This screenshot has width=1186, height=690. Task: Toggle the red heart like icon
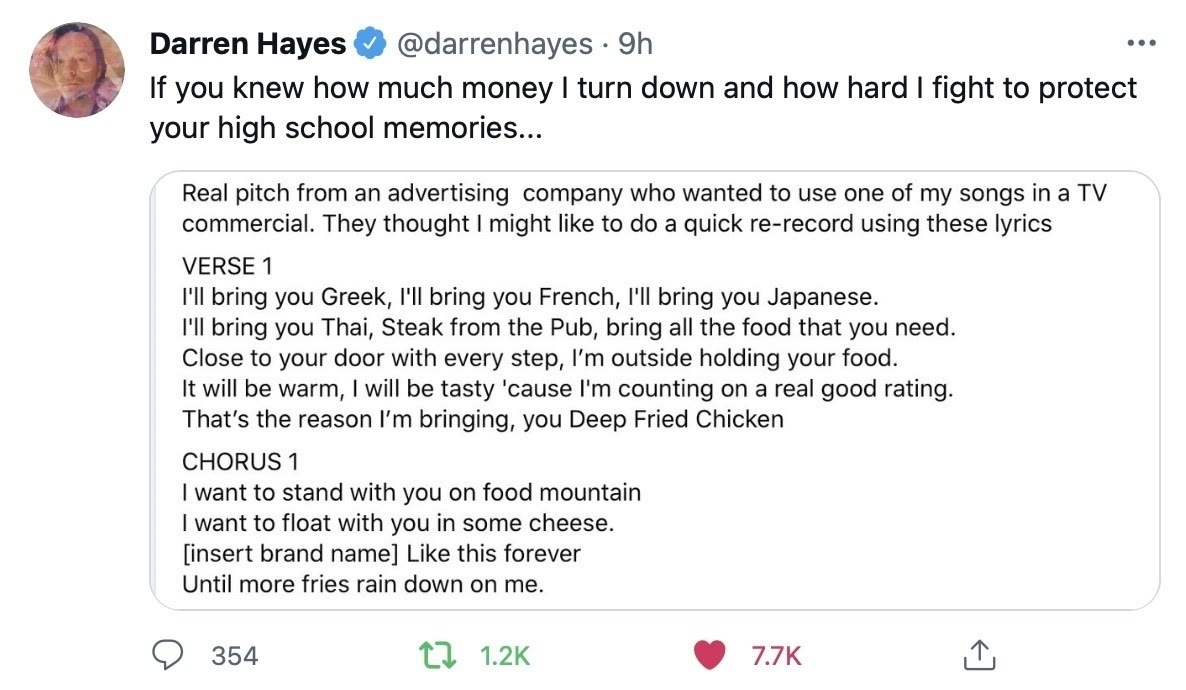[x=709, y=654]
